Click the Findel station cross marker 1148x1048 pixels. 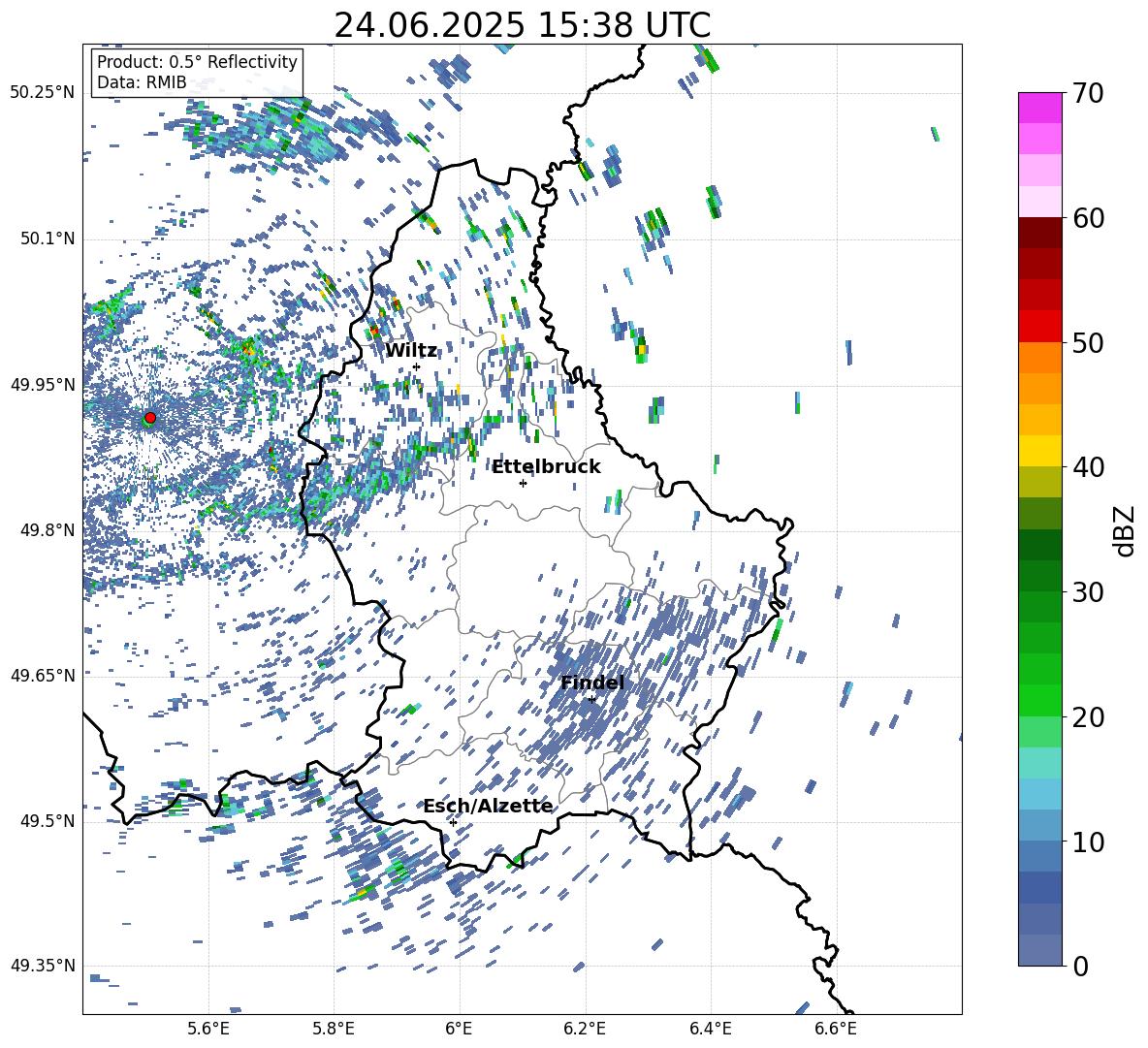[x=591, y=700]
